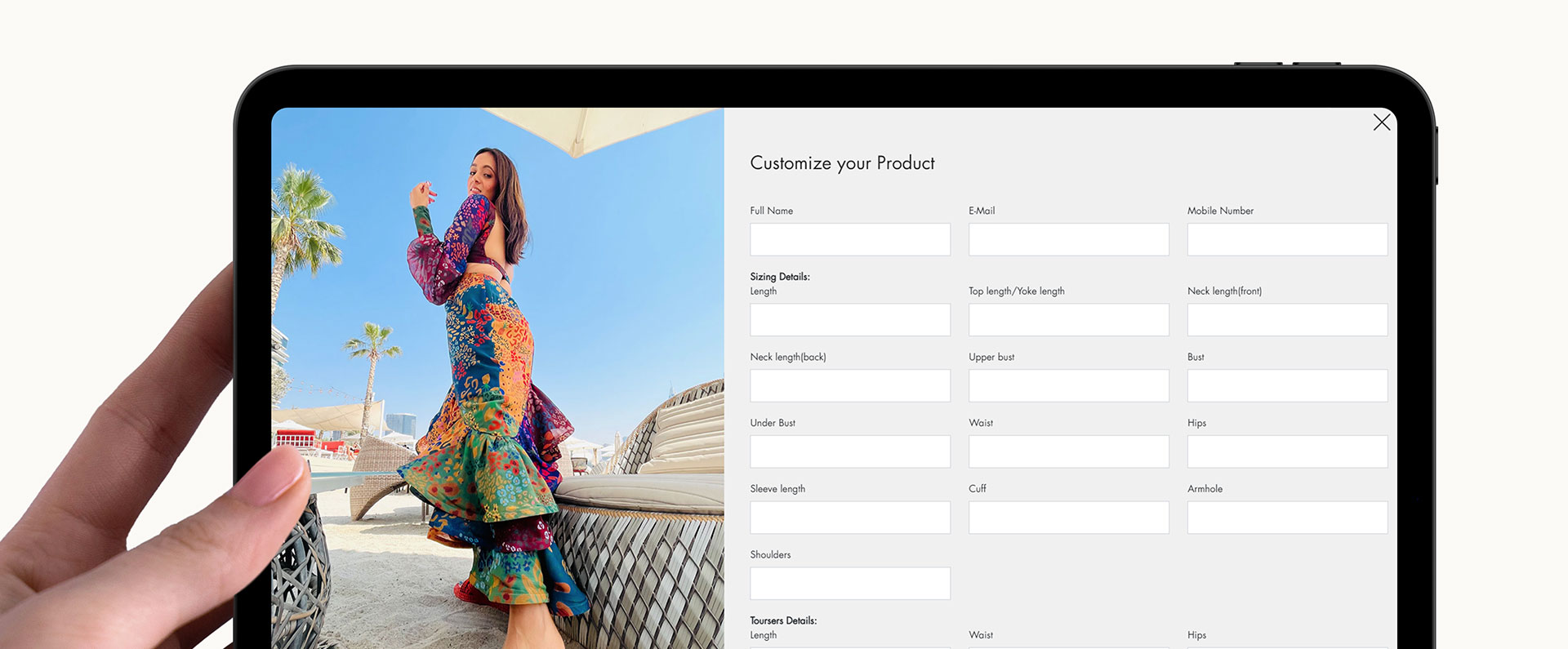The height and width of the screenshot is (649, 1568).
Task: Click the Upper bust input field
Action: pyautogui.click(x=1068, y=386)
